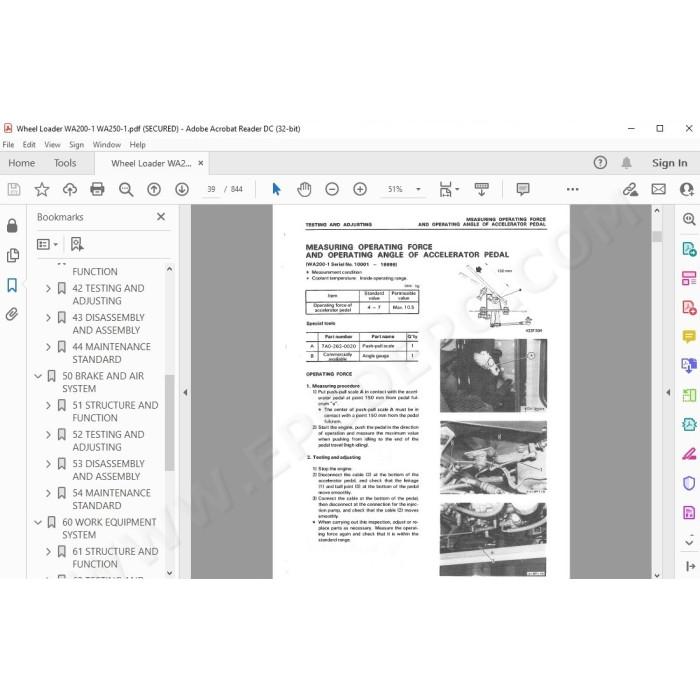Open the find text magnifier icon
700x700 pixels.
pos(126,189)
